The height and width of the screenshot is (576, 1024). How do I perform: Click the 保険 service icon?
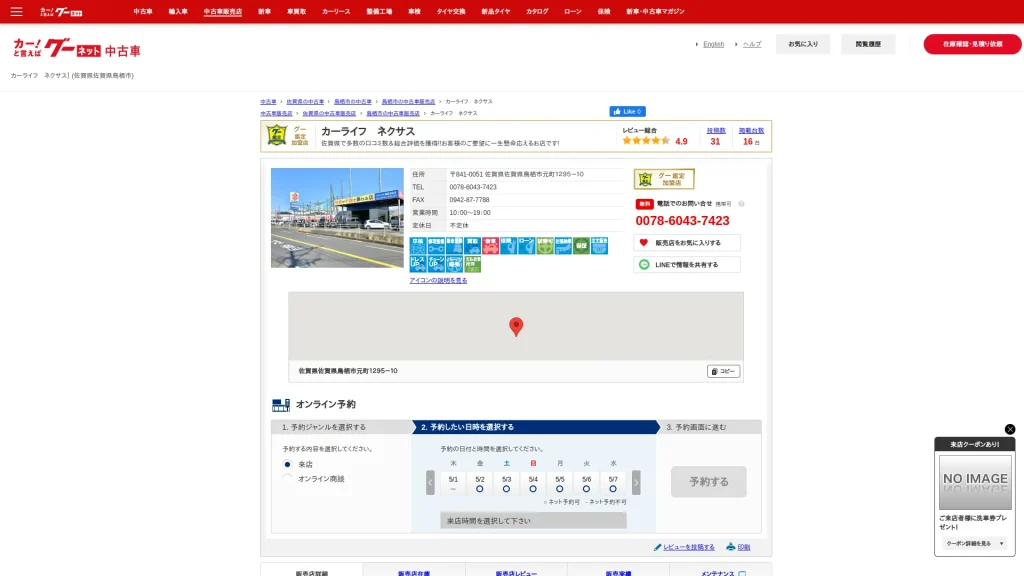coord(508,246)
